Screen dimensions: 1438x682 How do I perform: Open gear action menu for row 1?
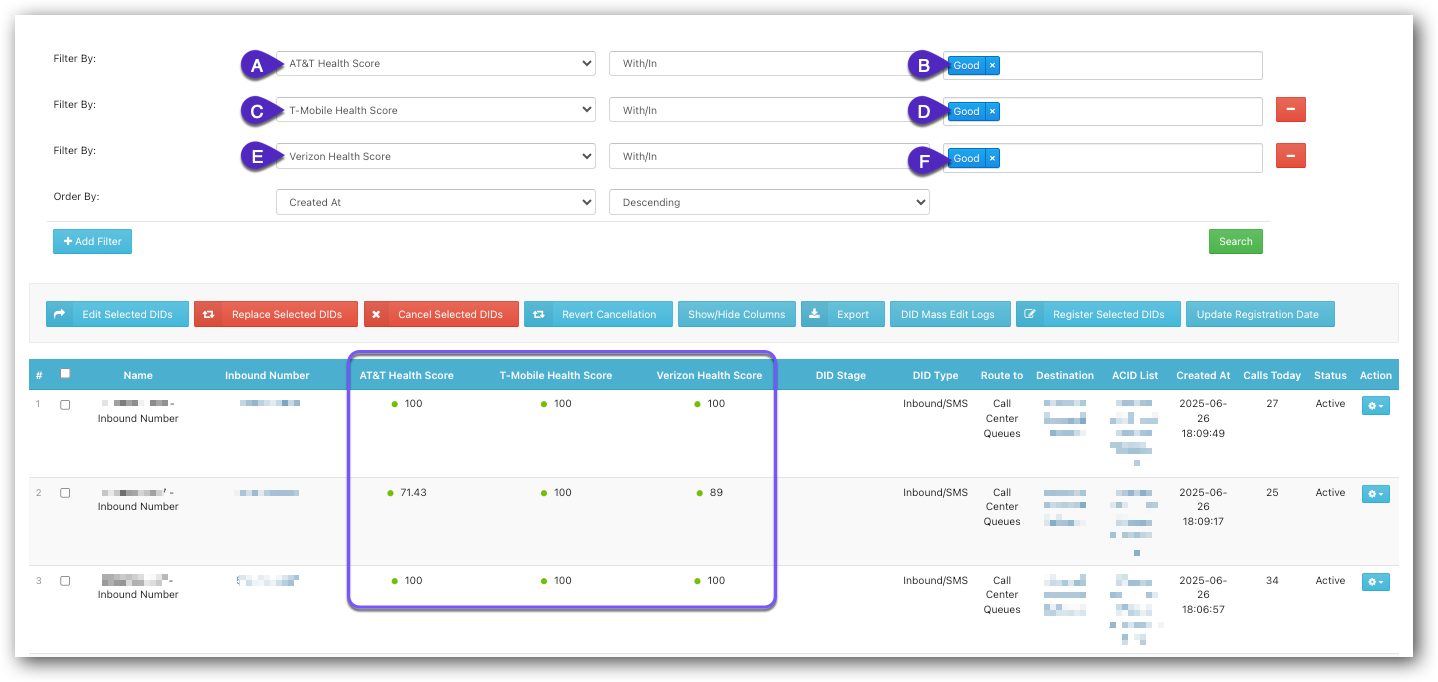click(x=1375, y=405)
